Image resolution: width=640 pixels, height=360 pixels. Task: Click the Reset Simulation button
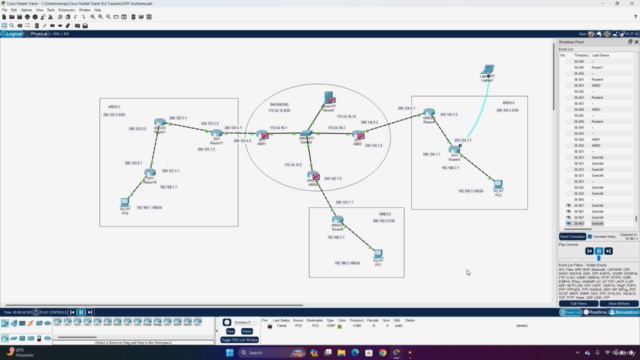(x=572, y=237)
